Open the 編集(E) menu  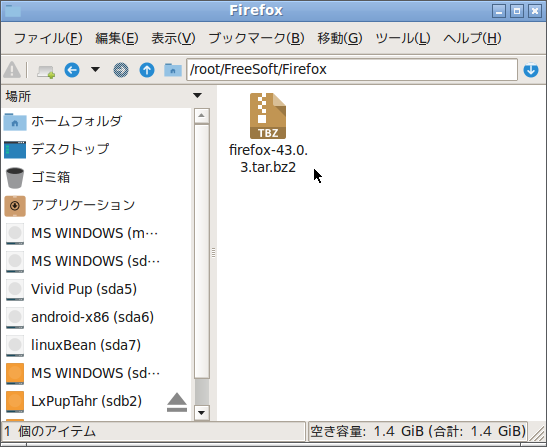pyautogui.click(x=117, y=38)
